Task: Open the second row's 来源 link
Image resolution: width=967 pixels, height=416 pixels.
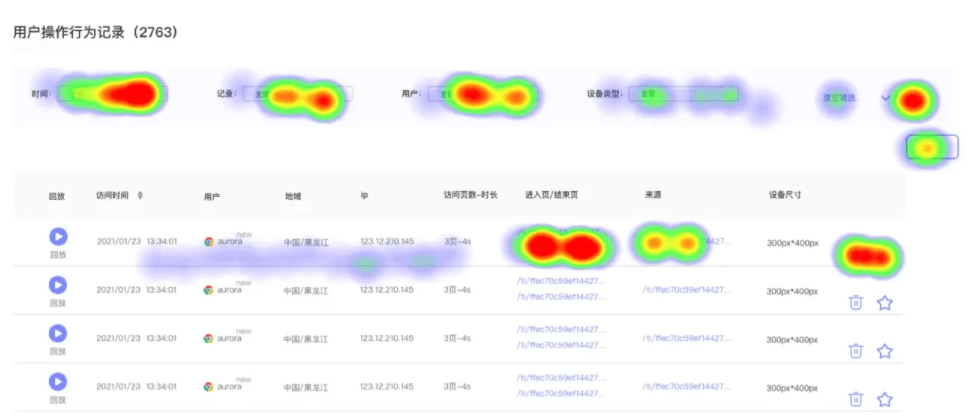Action: [687, 290]
